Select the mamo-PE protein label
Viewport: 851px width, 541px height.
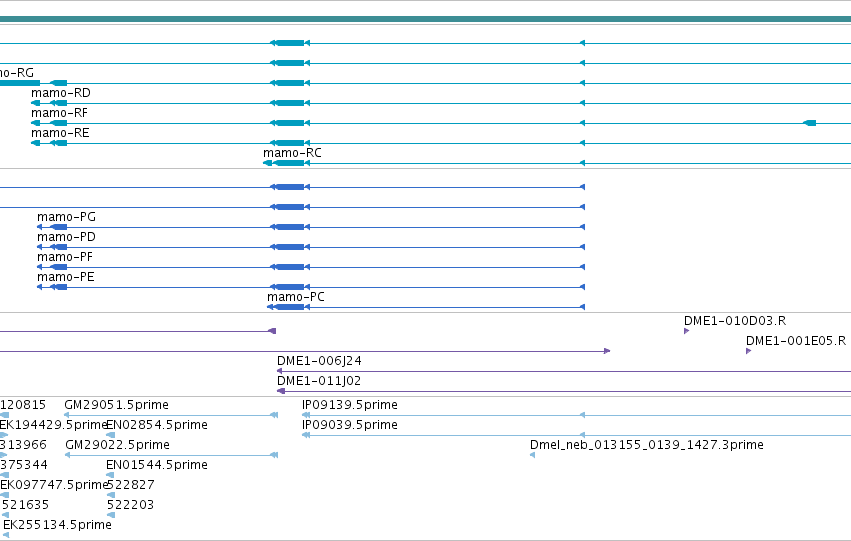click(x=66, y=277)
